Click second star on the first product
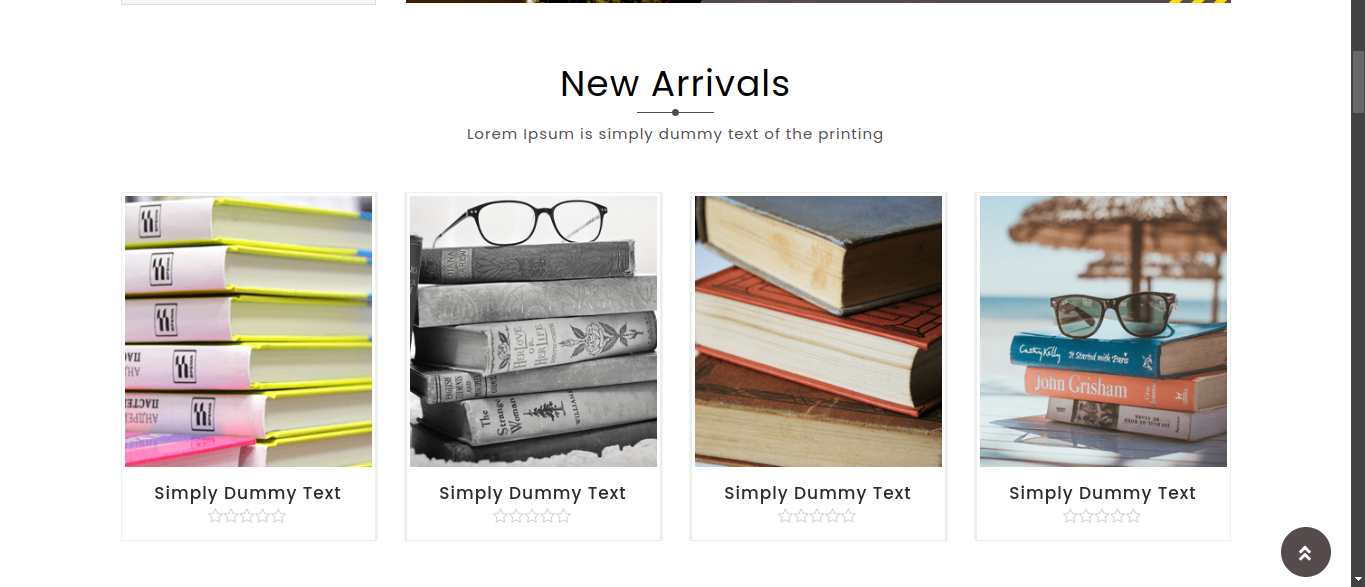The height and width of the screenshot is (587, 1365). click(x=231, y=516)
